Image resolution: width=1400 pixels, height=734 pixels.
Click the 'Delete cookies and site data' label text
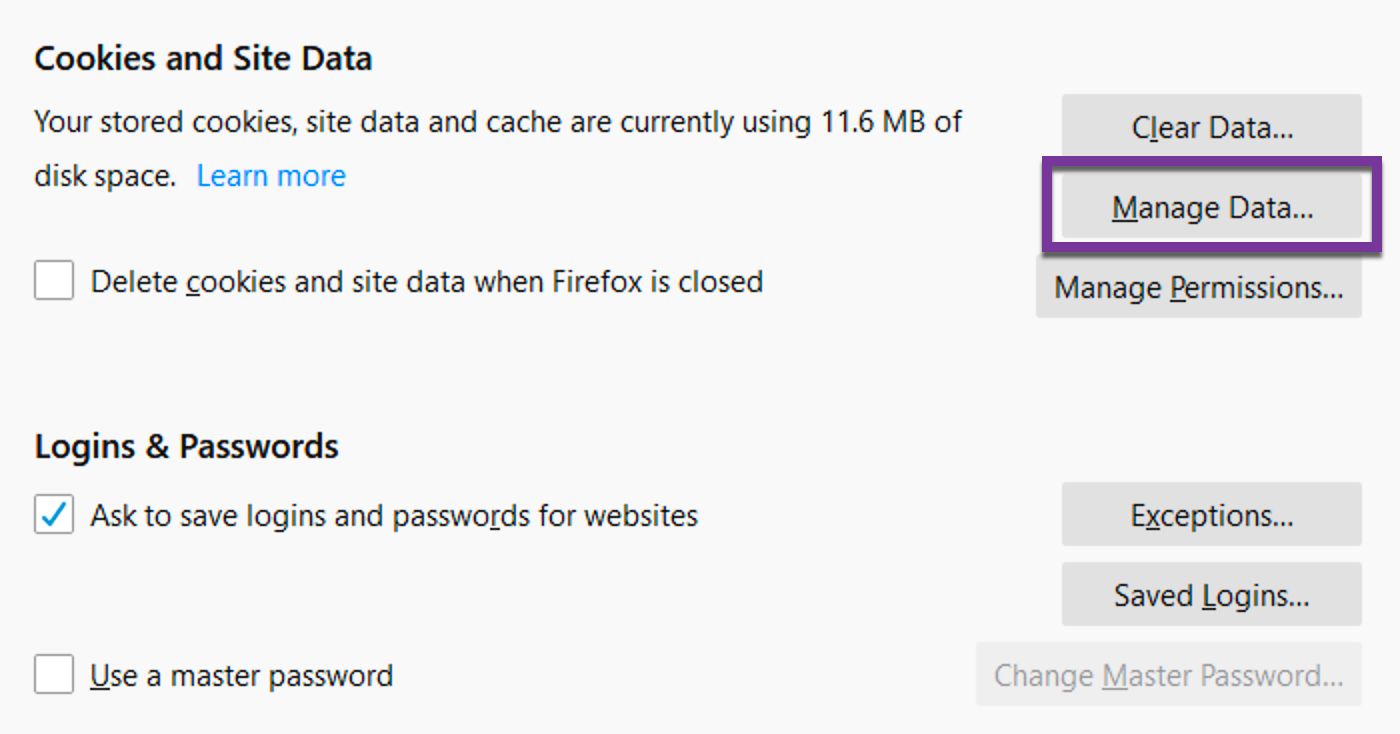click(427, 282)
